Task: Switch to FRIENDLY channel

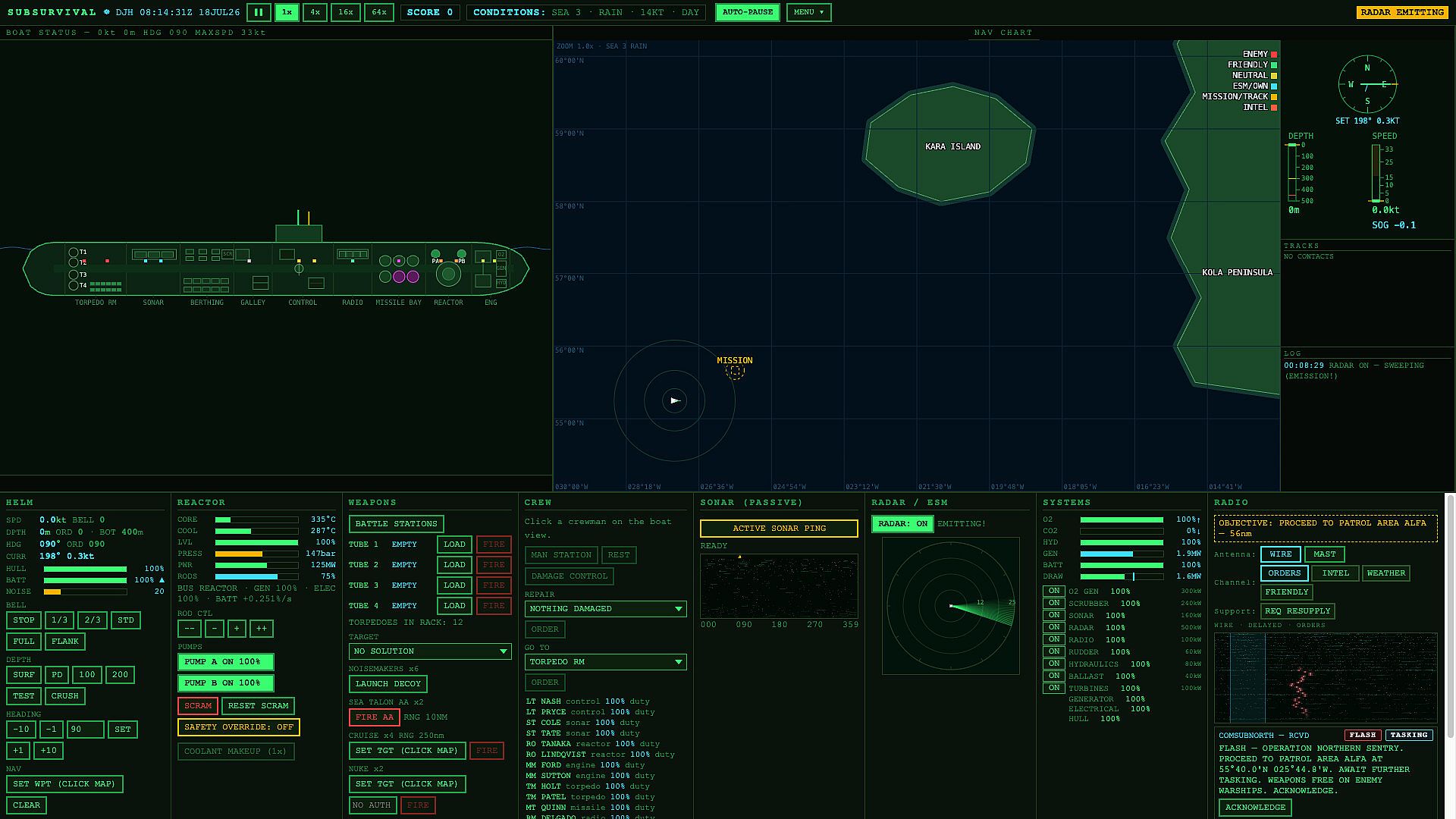Action: coord(1287,592)
